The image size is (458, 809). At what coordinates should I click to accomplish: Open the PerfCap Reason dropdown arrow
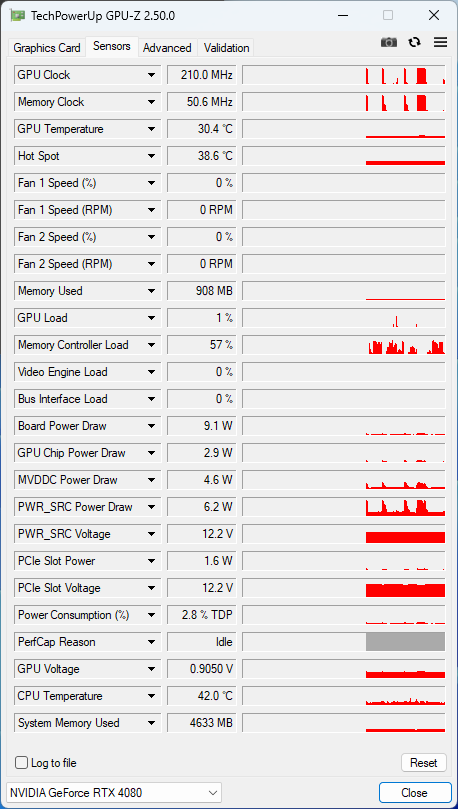coord(151,642)
